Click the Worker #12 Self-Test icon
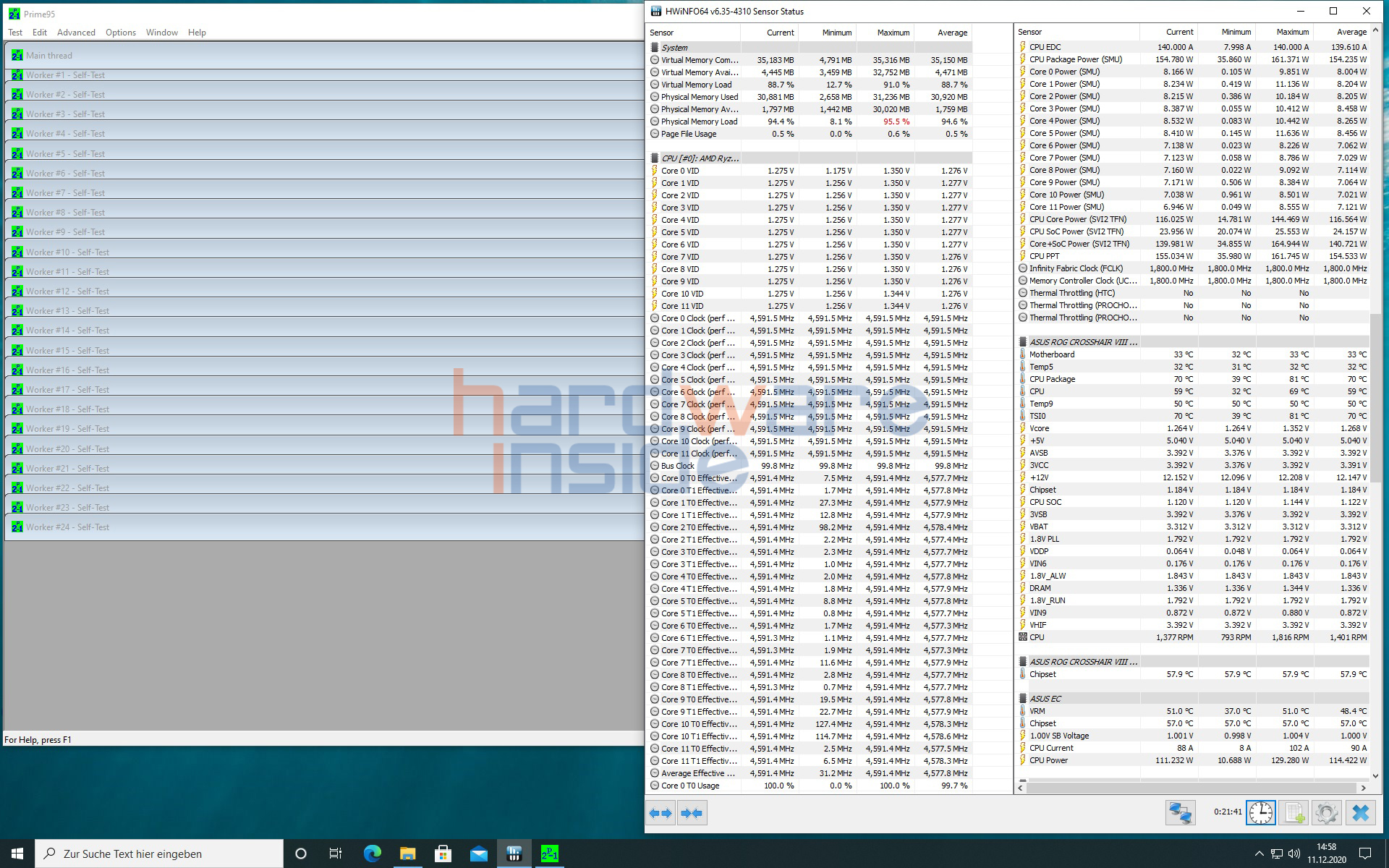The height and width of the screenshot is (868, 1389). click(17, 291)
